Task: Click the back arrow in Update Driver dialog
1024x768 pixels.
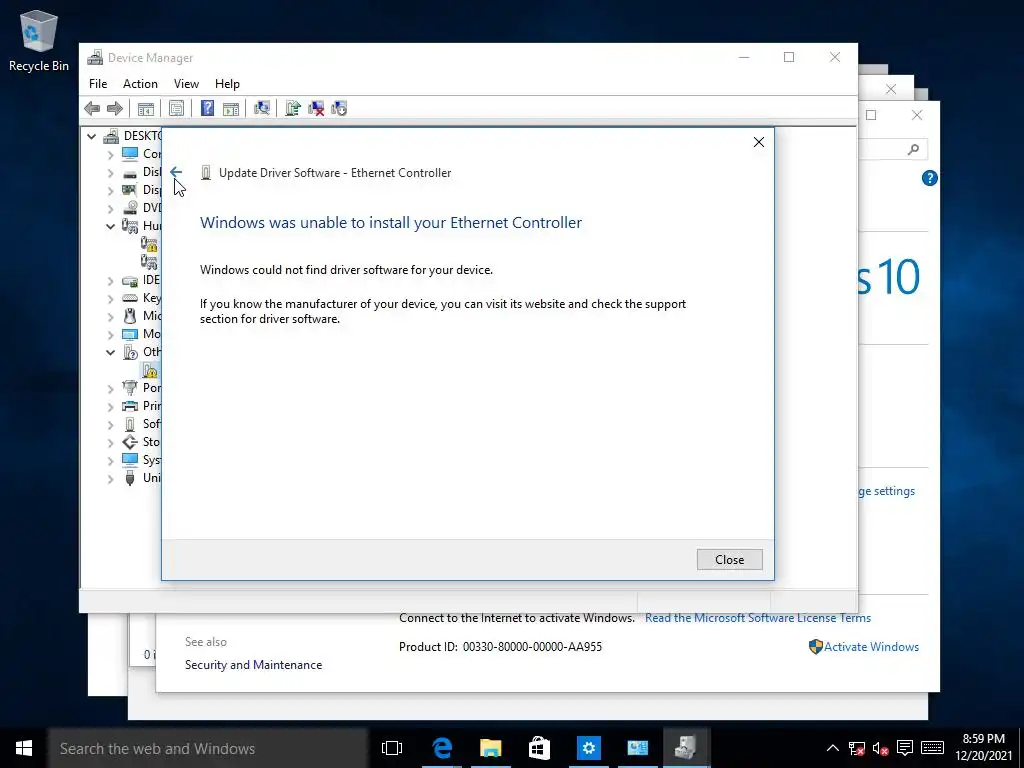Action: click(x=176, y=172)
